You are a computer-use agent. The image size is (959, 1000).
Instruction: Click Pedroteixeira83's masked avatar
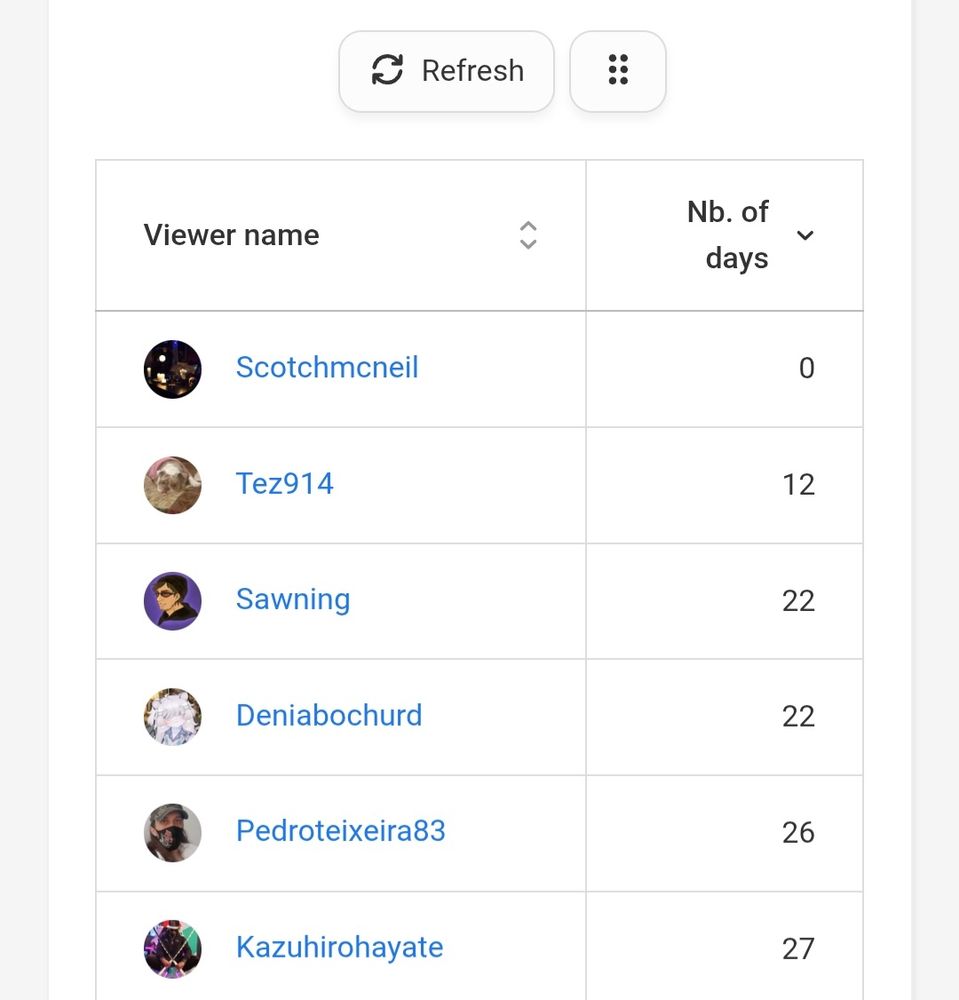pyautogui.click(x=173, y=832)
